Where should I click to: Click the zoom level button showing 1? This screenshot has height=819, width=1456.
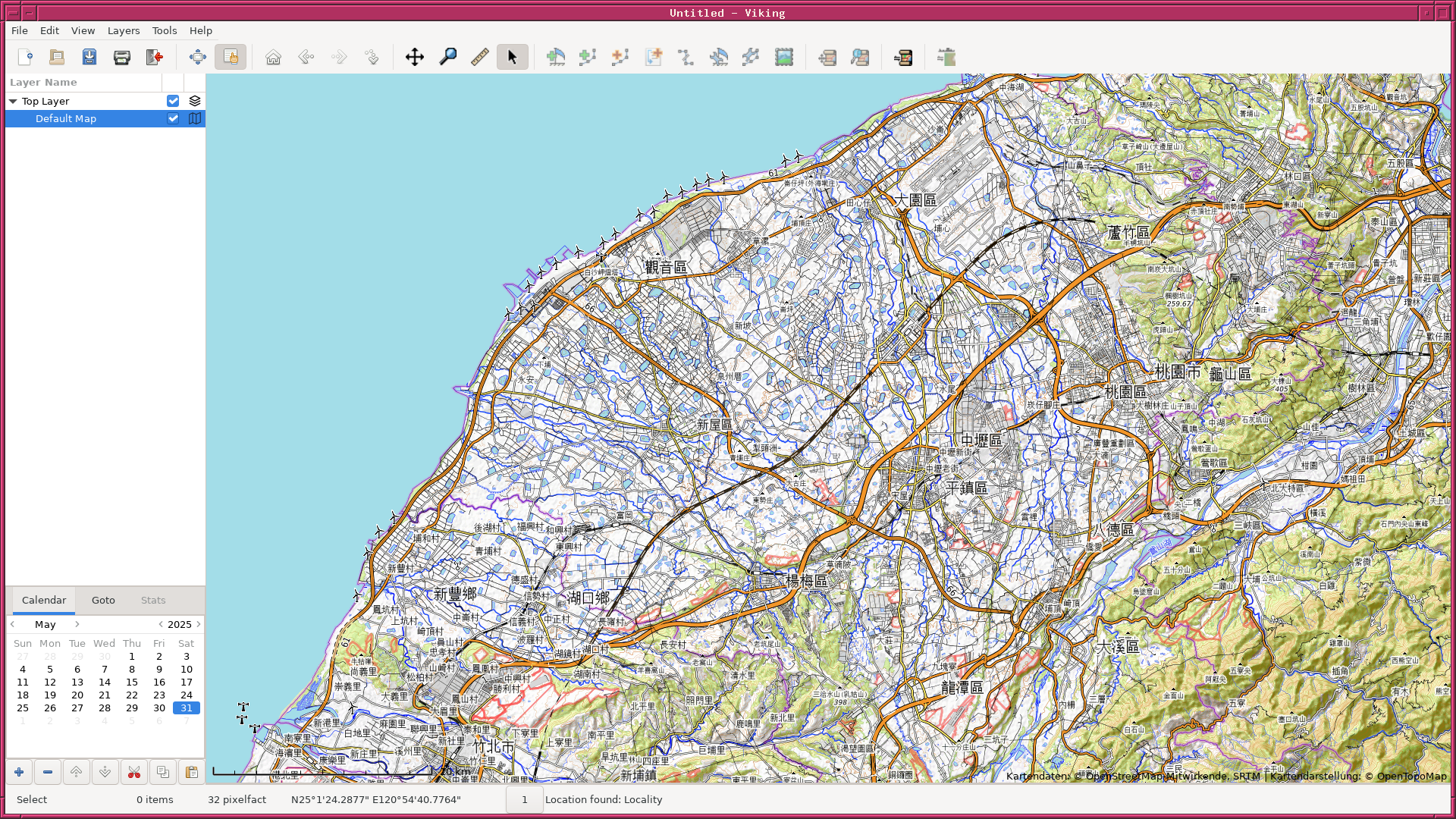524,799
